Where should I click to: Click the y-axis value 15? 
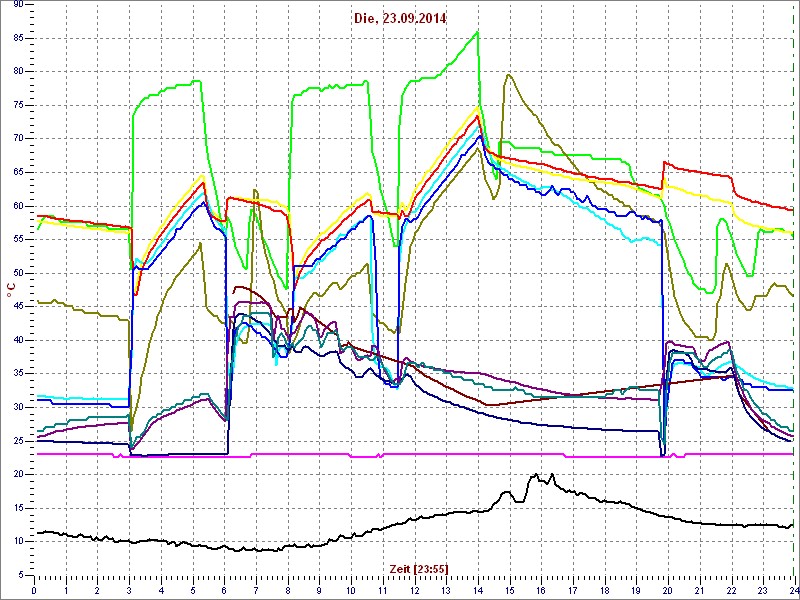pos(17,508)
